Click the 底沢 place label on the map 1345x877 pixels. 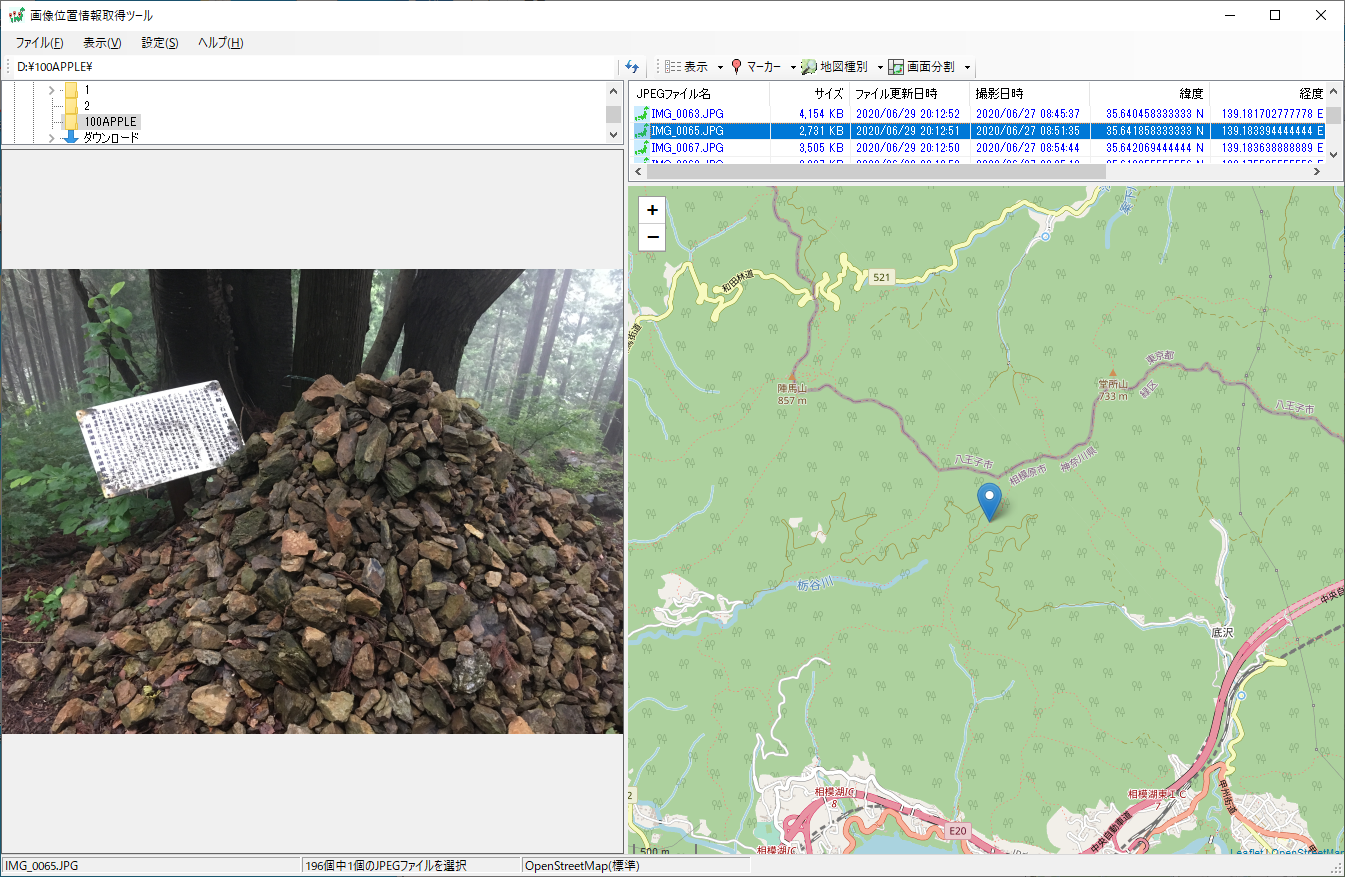click(x=1224, y=633)
